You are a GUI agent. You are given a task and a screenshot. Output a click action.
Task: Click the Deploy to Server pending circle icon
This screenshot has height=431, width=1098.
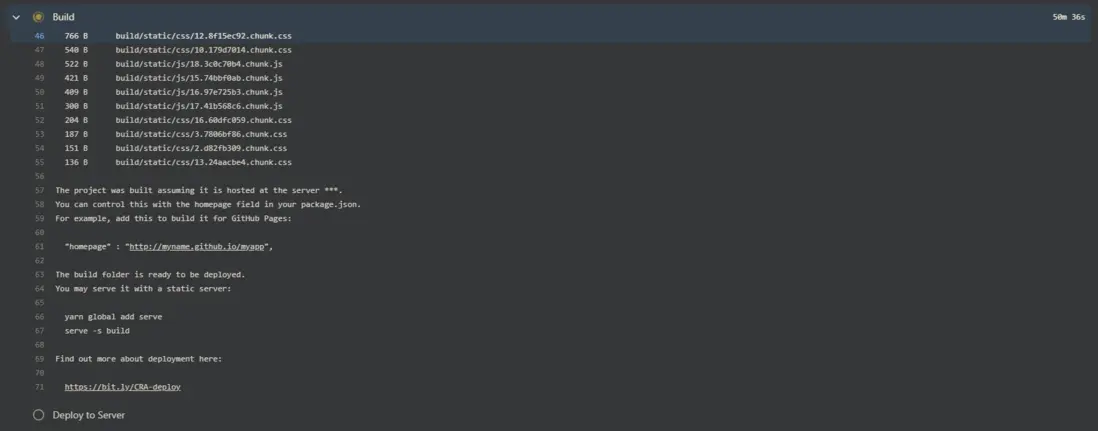coord(38,414)
